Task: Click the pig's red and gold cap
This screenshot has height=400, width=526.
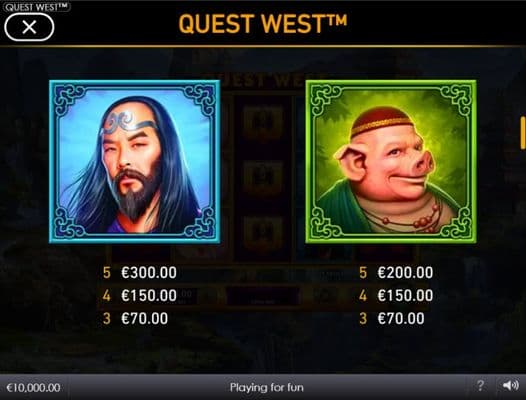Action: 382,121
